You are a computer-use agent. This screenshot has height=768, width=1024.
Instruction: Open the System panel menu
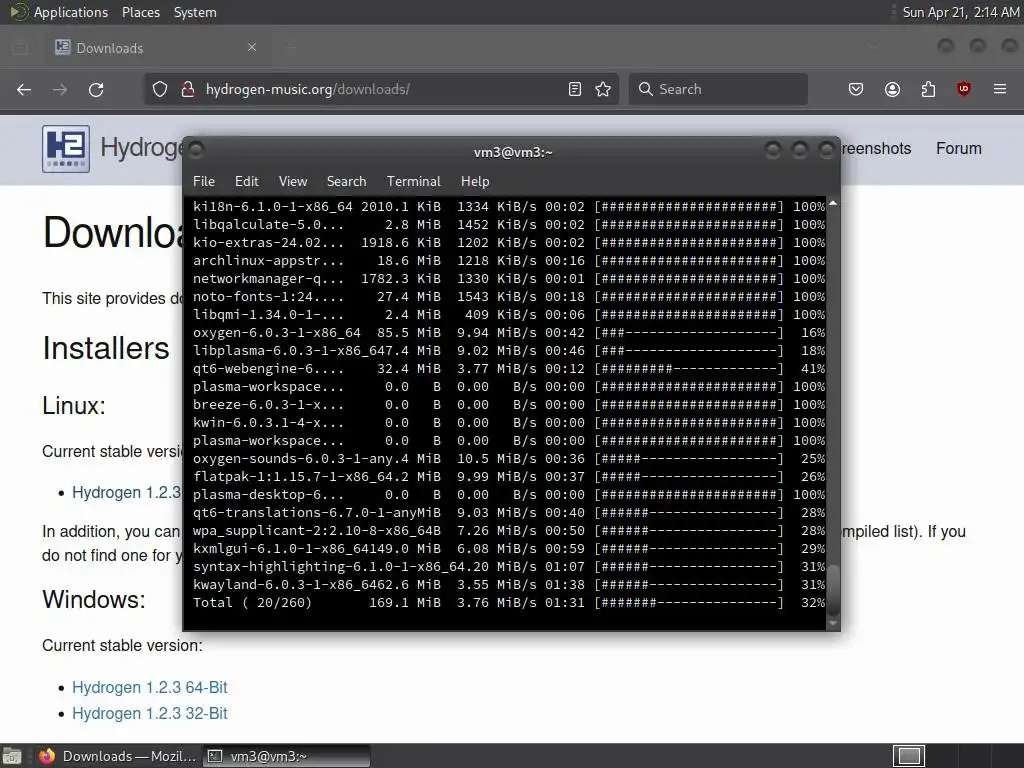(195, 12)
